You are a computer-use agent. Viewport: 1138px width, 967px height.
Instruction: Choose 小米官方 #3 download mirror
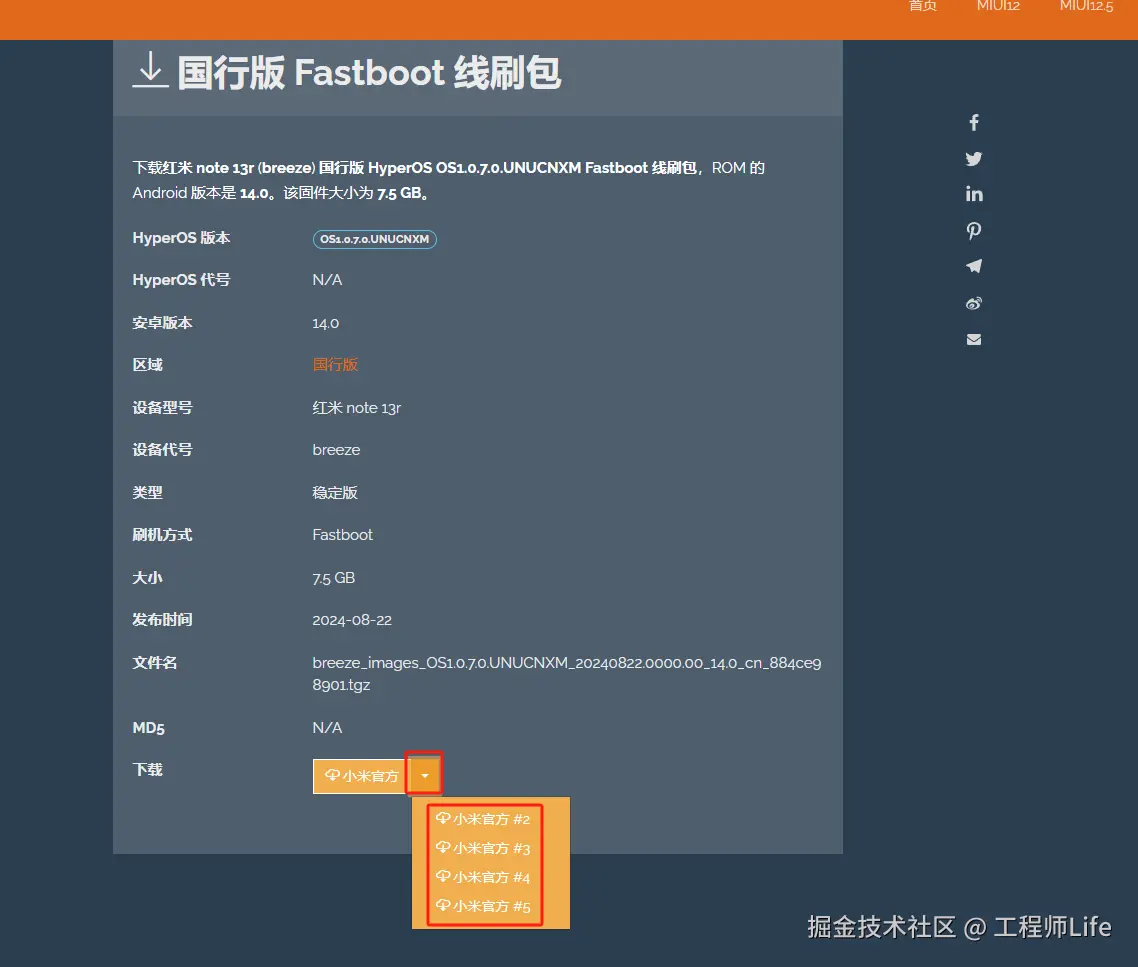pos(483,848)
